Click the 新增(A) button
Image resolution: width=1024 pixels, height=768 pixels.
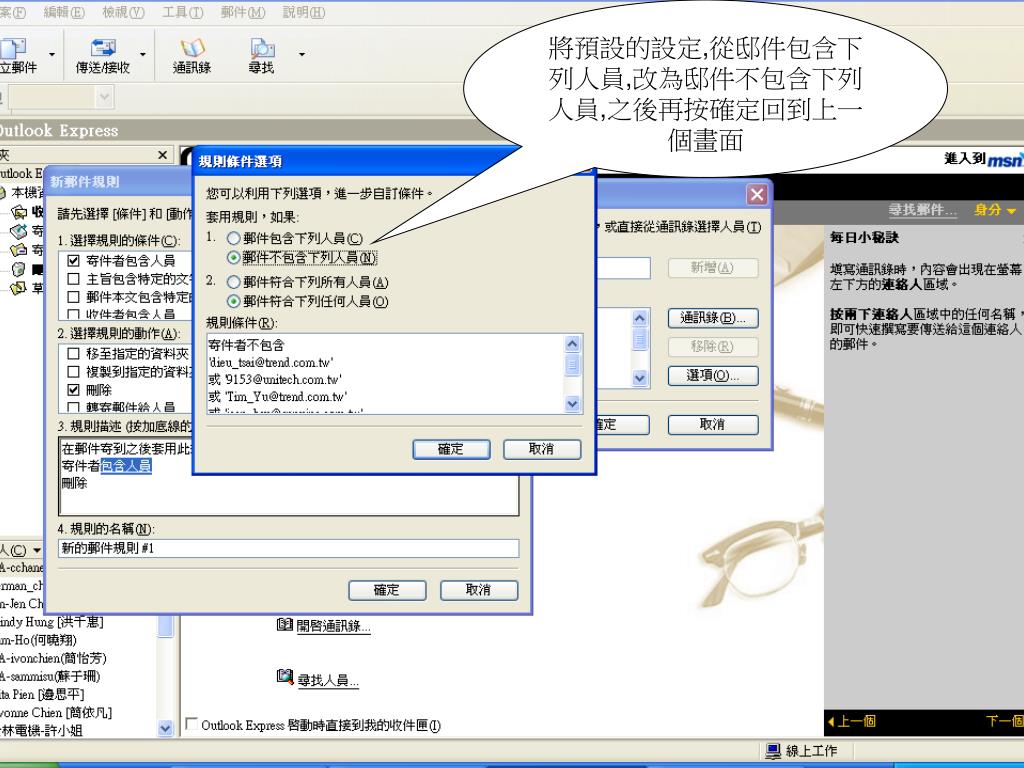click(713, 268)
